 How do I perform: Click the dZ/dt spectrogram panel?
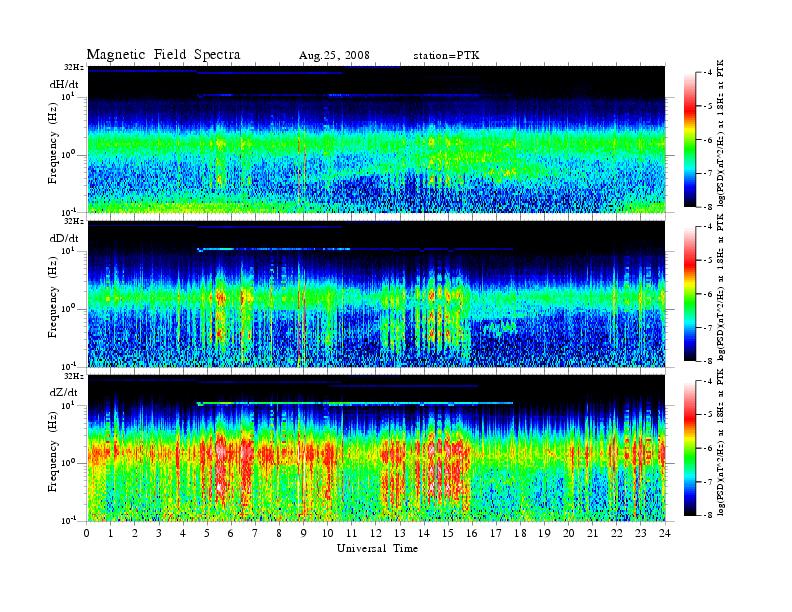pyautogui.click(x=377, y=448)
